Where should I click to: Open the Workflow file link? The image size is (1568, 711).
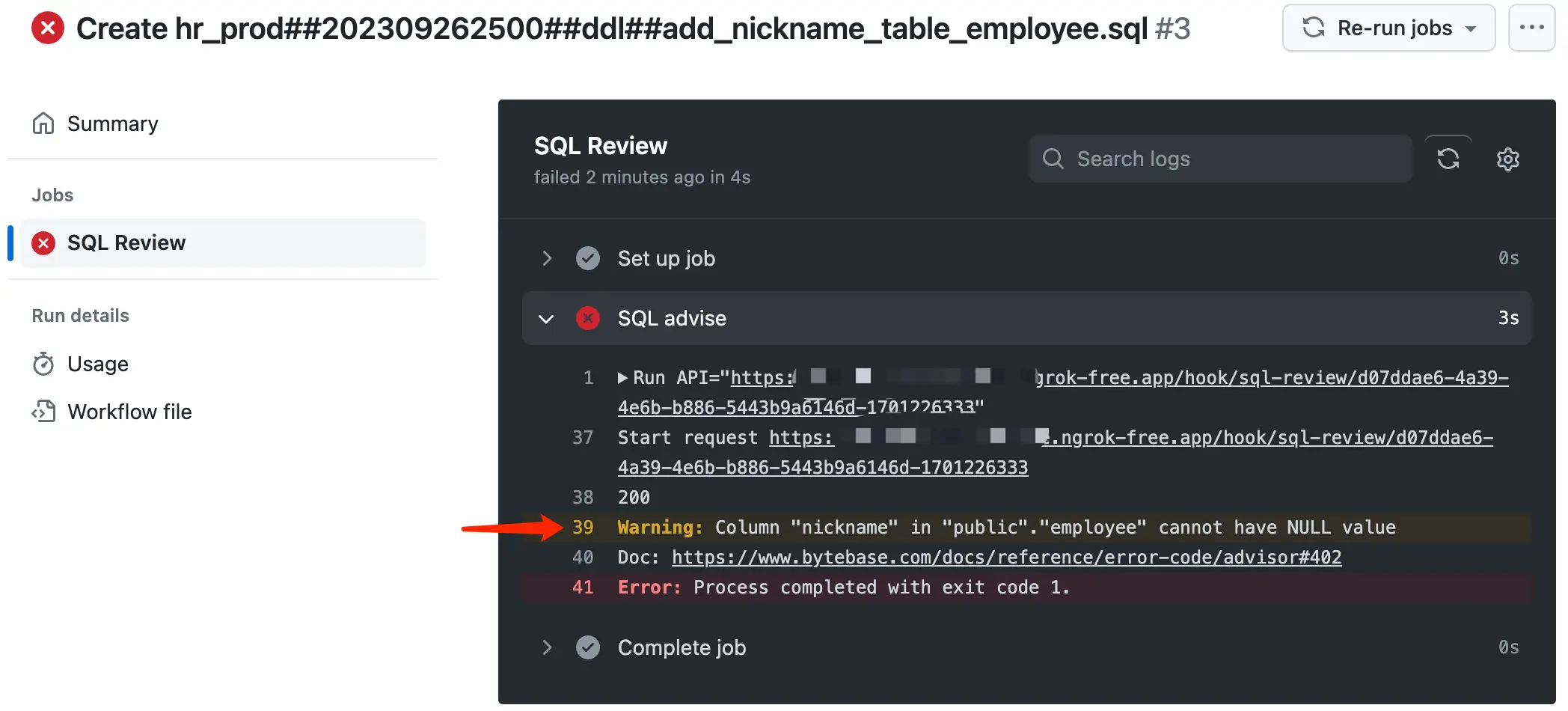click(129, 412)
